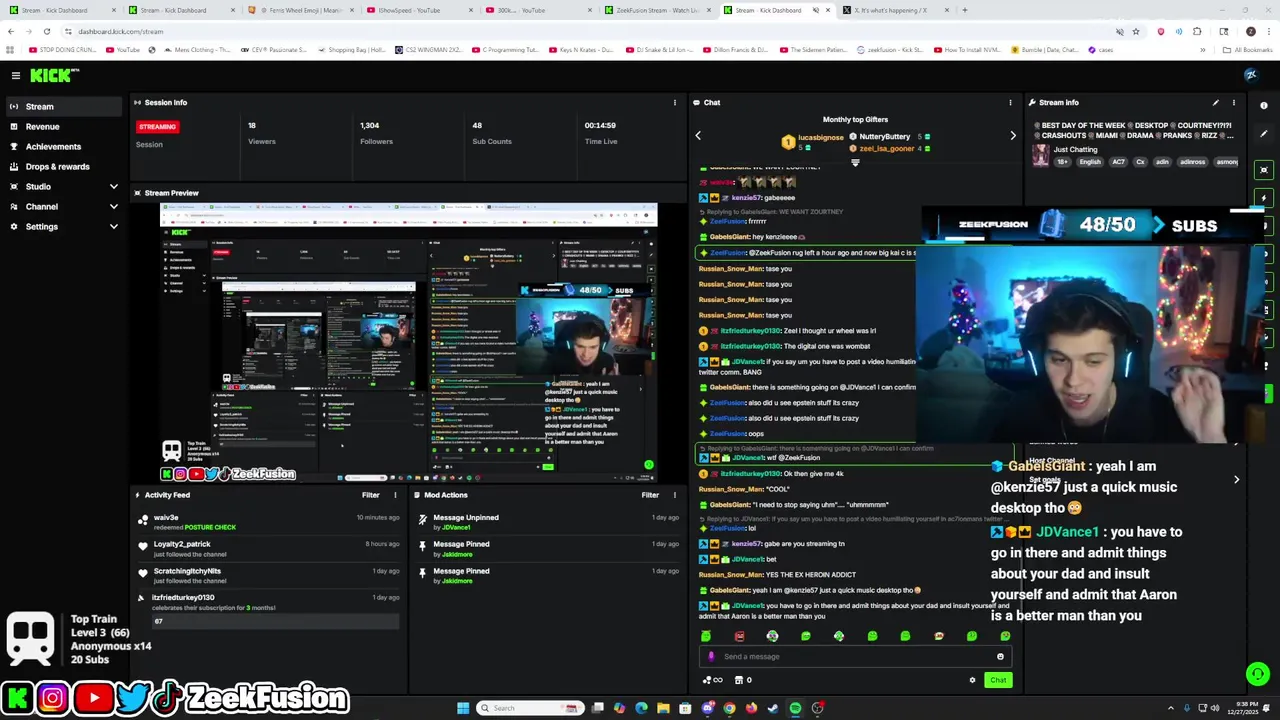Open Revenue in sidebar
Image resolution: width=1280 pixels, height=720 pixels.
coord(65,127)
